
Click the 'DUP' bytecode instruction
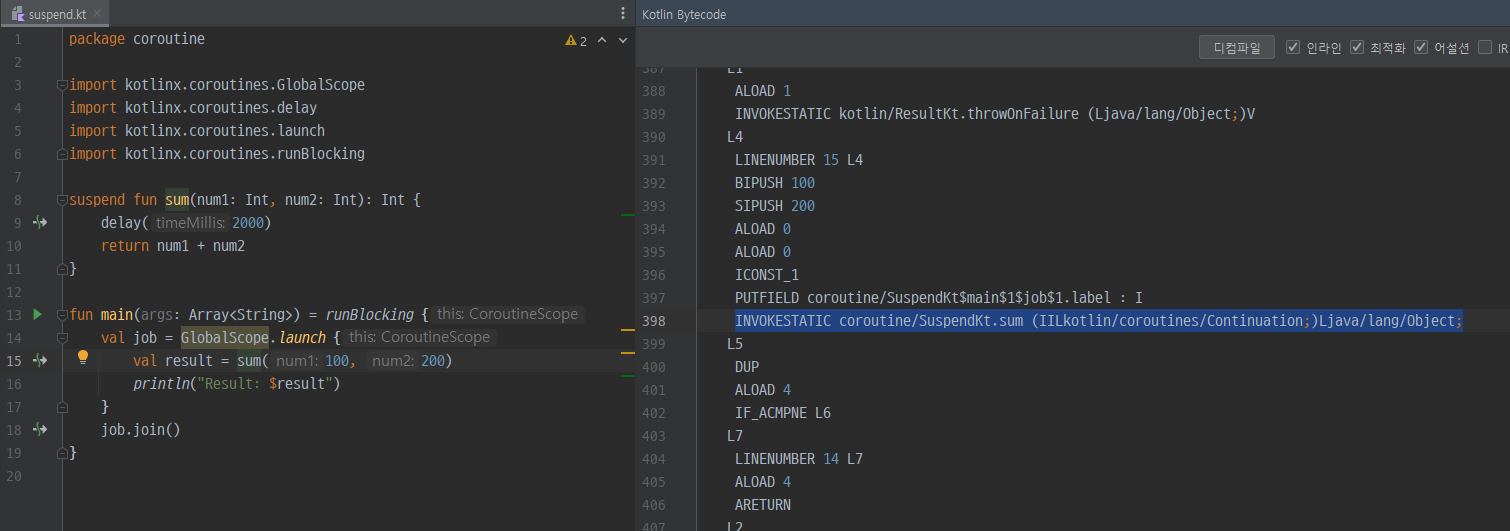[x=747, y=367]
